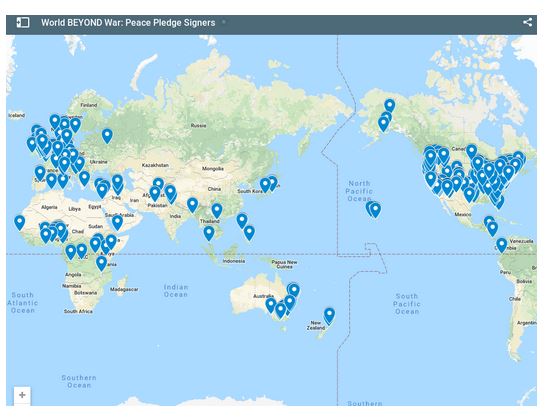Viewport: 549px width, 419px height.
Task: Select the northernmost Alaska map pin
Action: 390,105
